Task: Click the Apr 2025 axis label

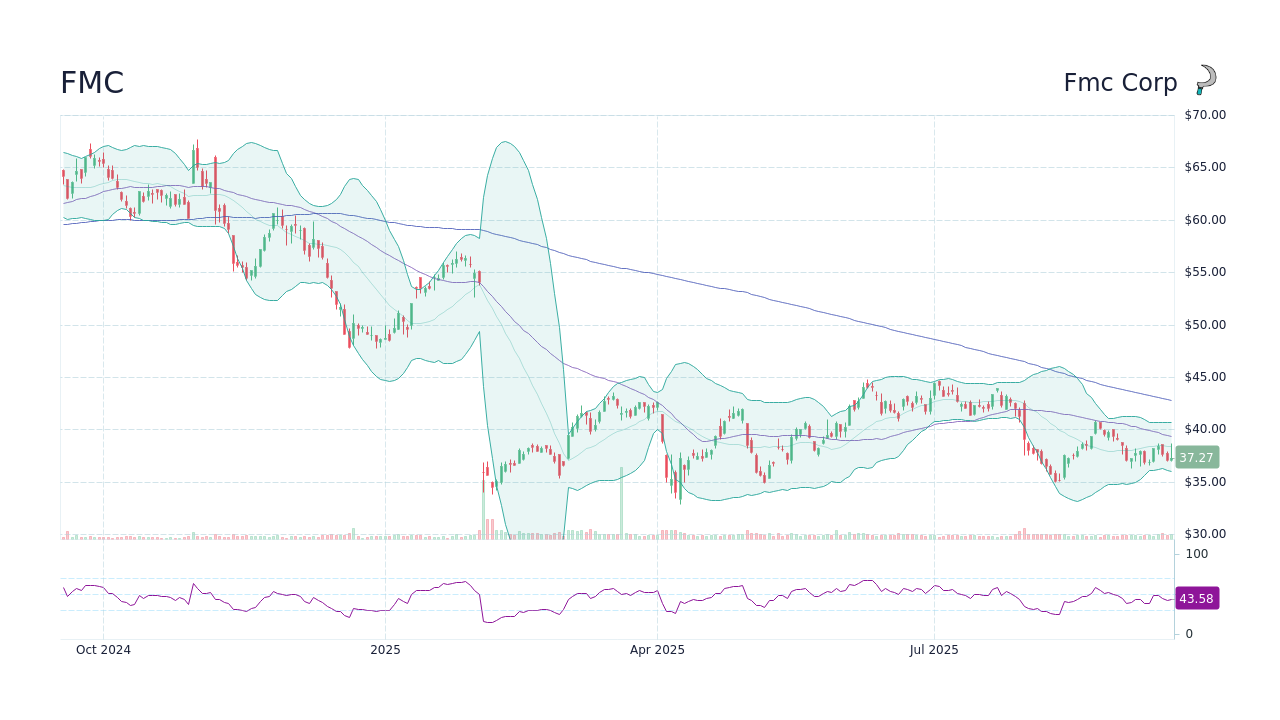Action: (658, 650)
